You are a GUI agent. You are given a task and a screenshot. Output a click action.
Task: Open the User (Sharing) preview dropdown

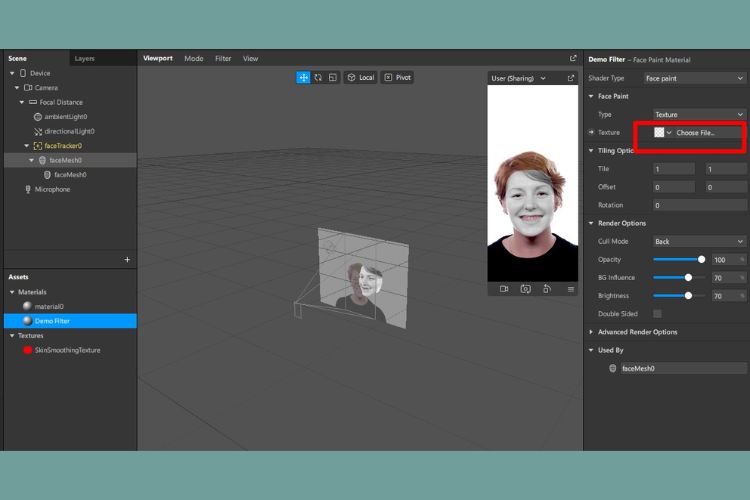(518, 78)
